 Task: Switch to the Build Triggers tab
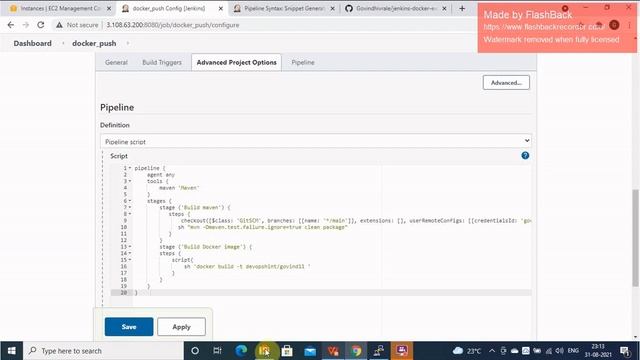pos(162,62)
